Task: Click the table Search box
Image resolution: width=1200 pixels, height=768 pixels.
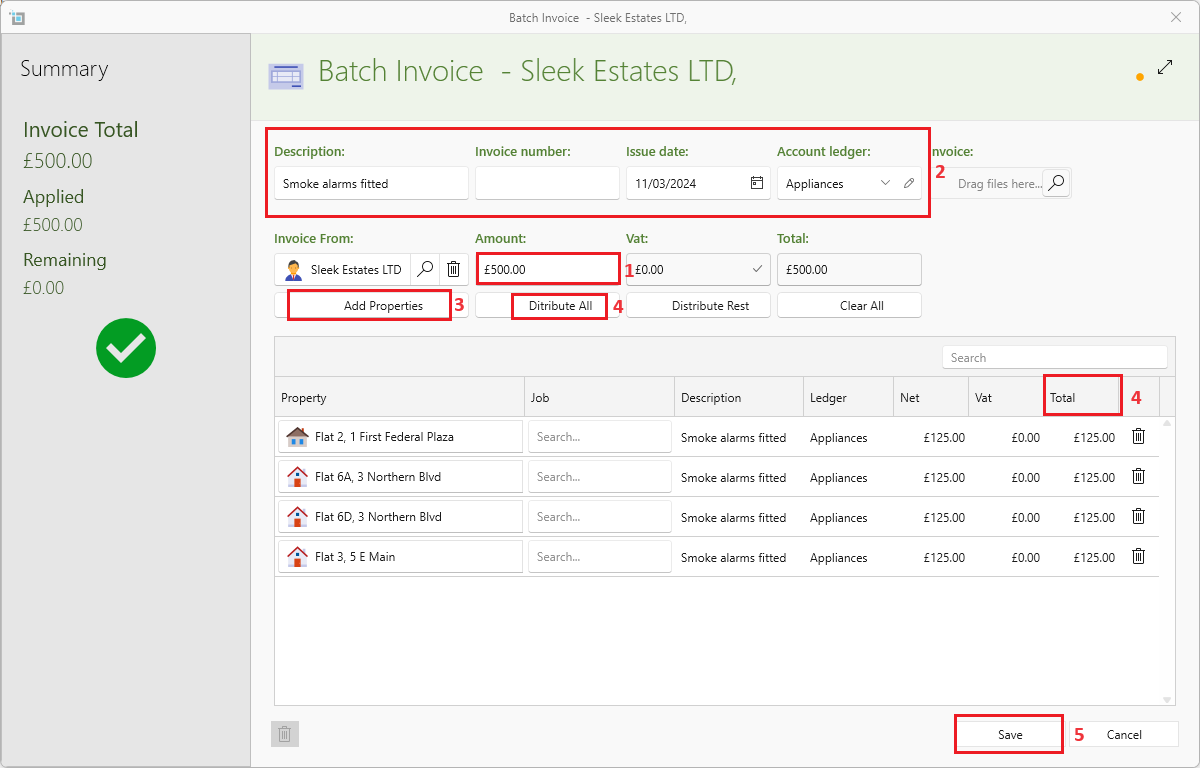Action: [x=1054, y=357]
